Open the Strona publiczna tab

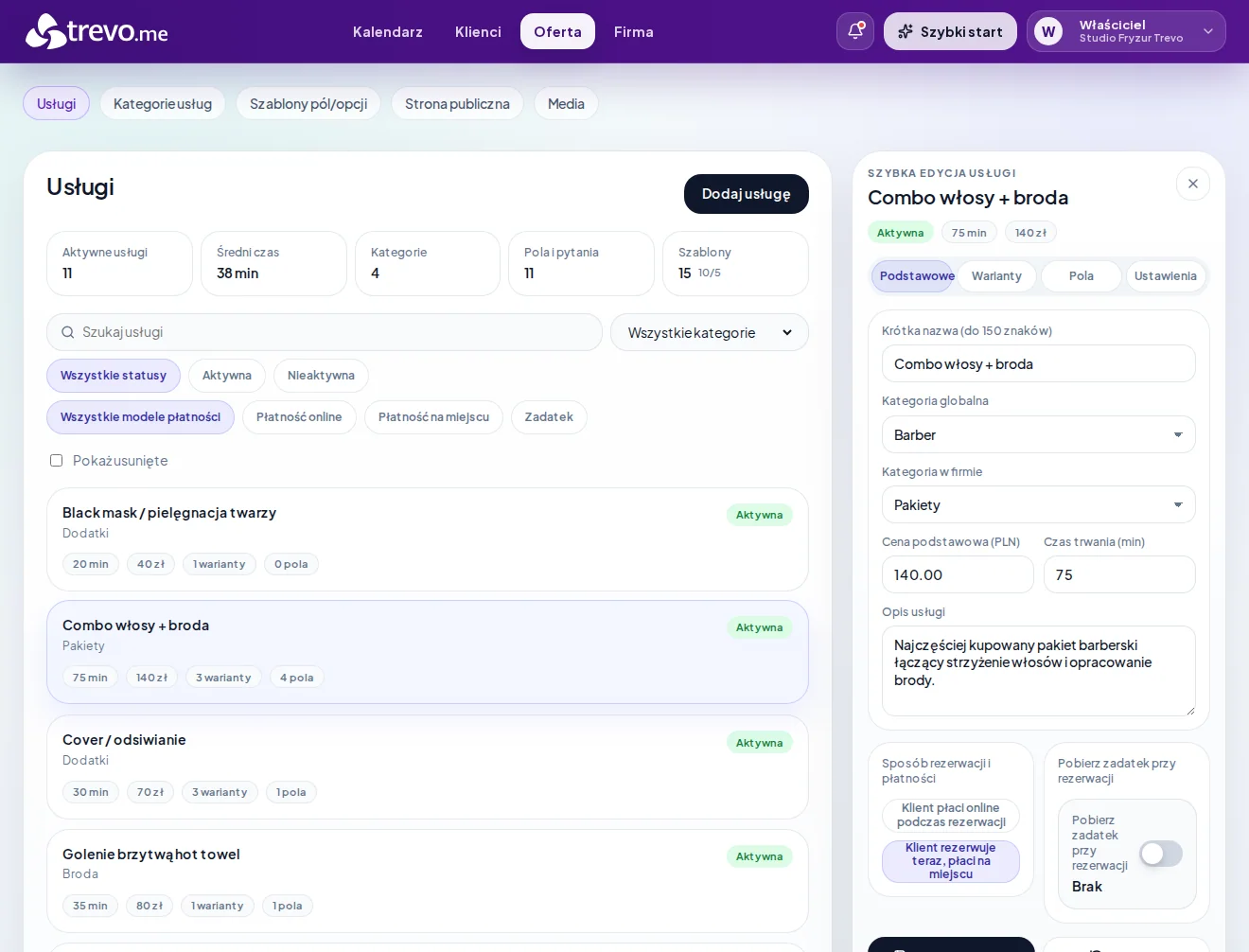[x=457, y=104]
